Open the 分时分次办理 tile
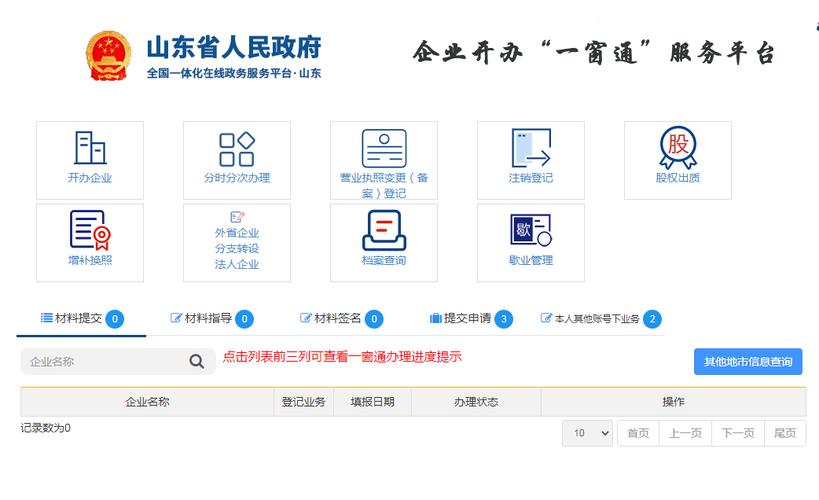Viewport: 819px width, 500px height. [x=237, y=160]
